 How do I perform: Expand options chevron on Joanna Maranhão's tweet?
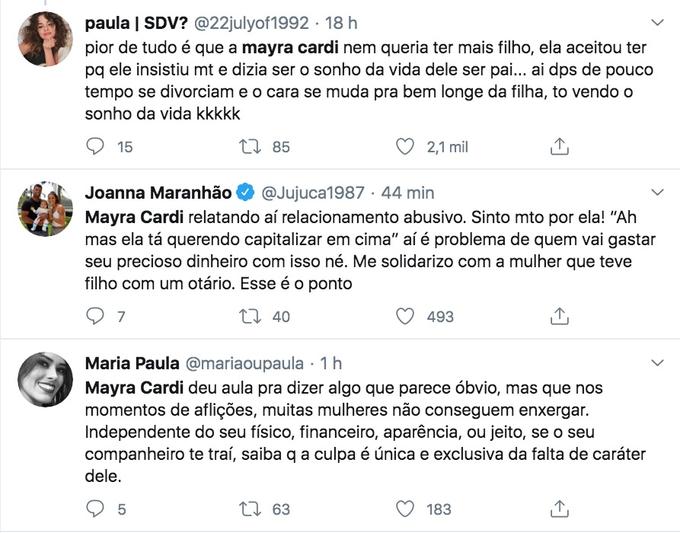point(656,192)
